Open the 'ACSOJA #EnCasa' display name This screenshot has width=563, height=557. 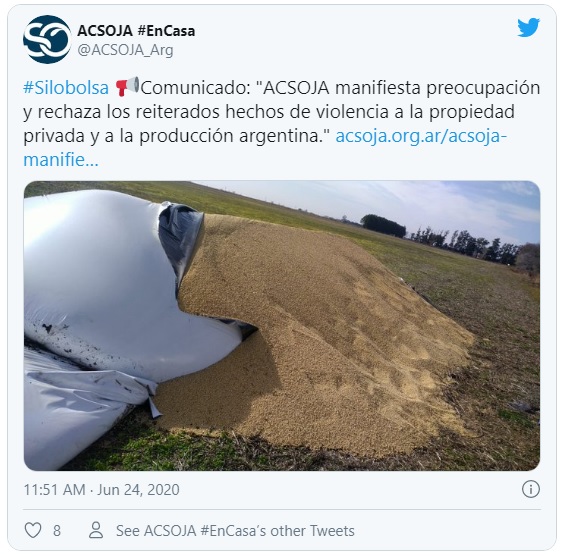(136, 31)
